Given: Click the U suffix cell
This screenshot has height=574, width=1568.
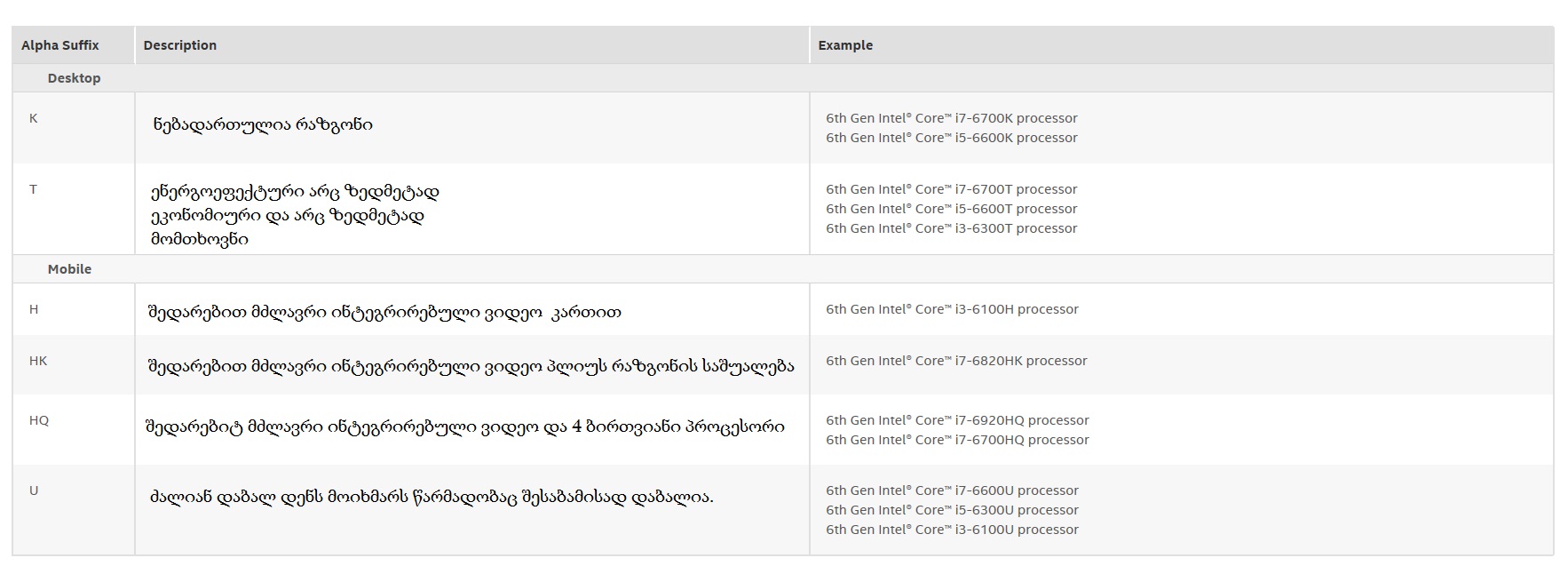Looking at the screenshot, I should pyautogui.click(x=34, y=490).
